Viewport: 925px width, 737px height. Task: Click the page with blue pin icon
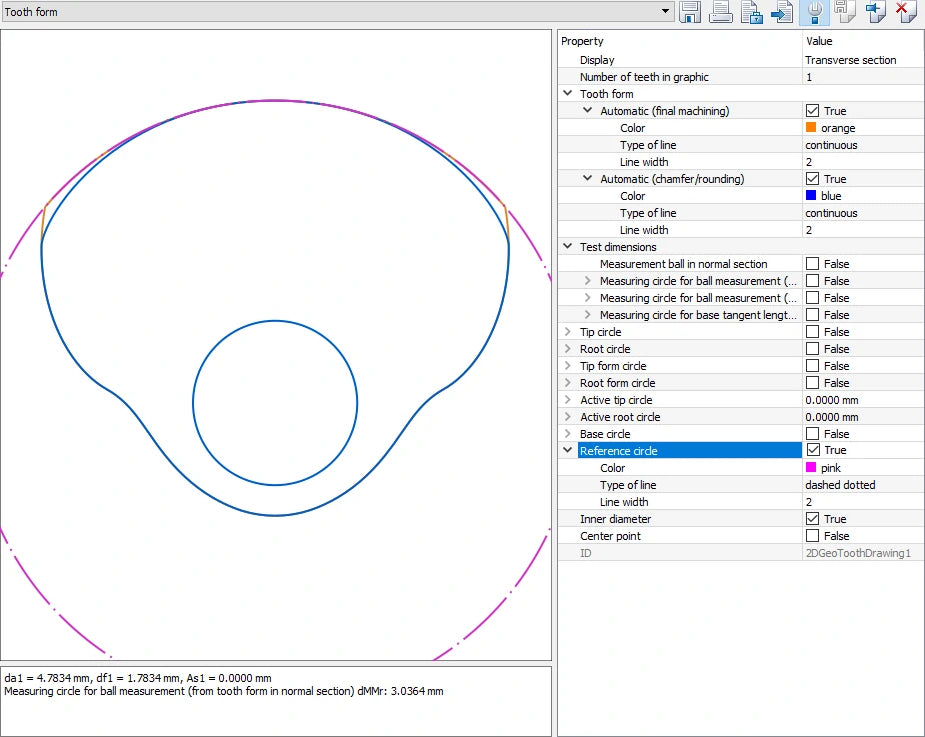pyautogui.click(x=876, y=12)
